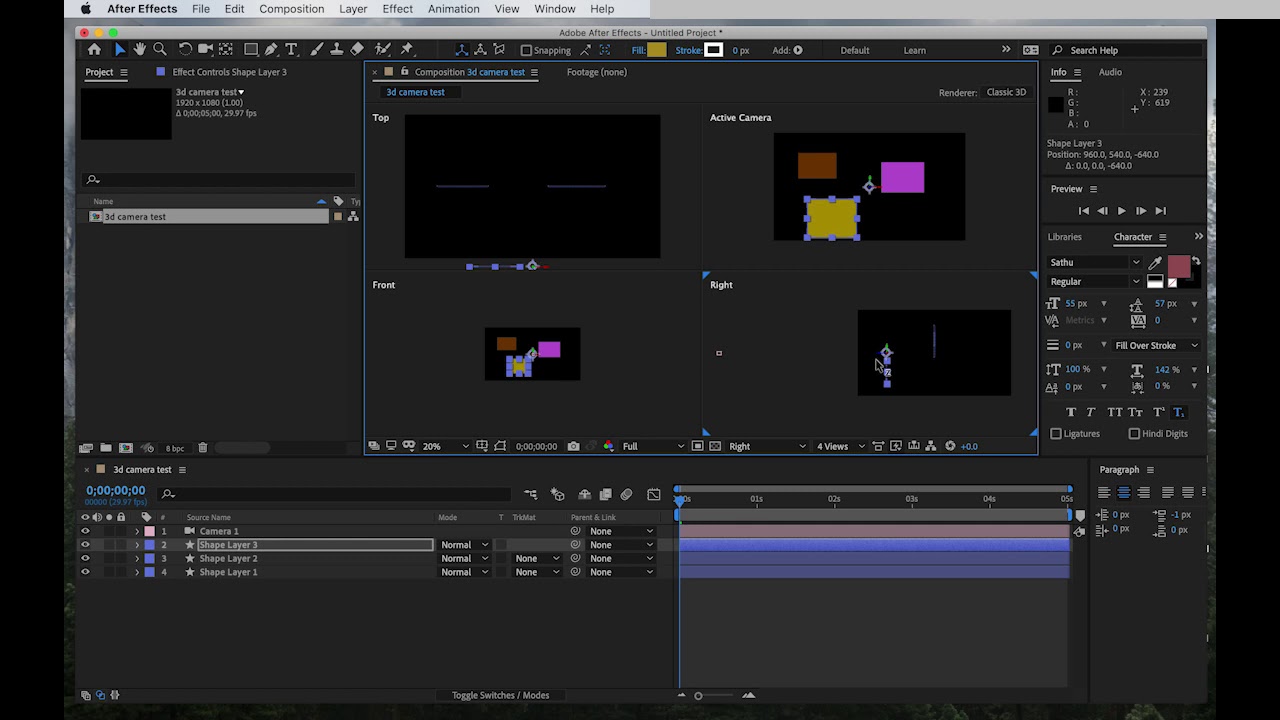Click the World Axis Mode icon

coord(480,50)
